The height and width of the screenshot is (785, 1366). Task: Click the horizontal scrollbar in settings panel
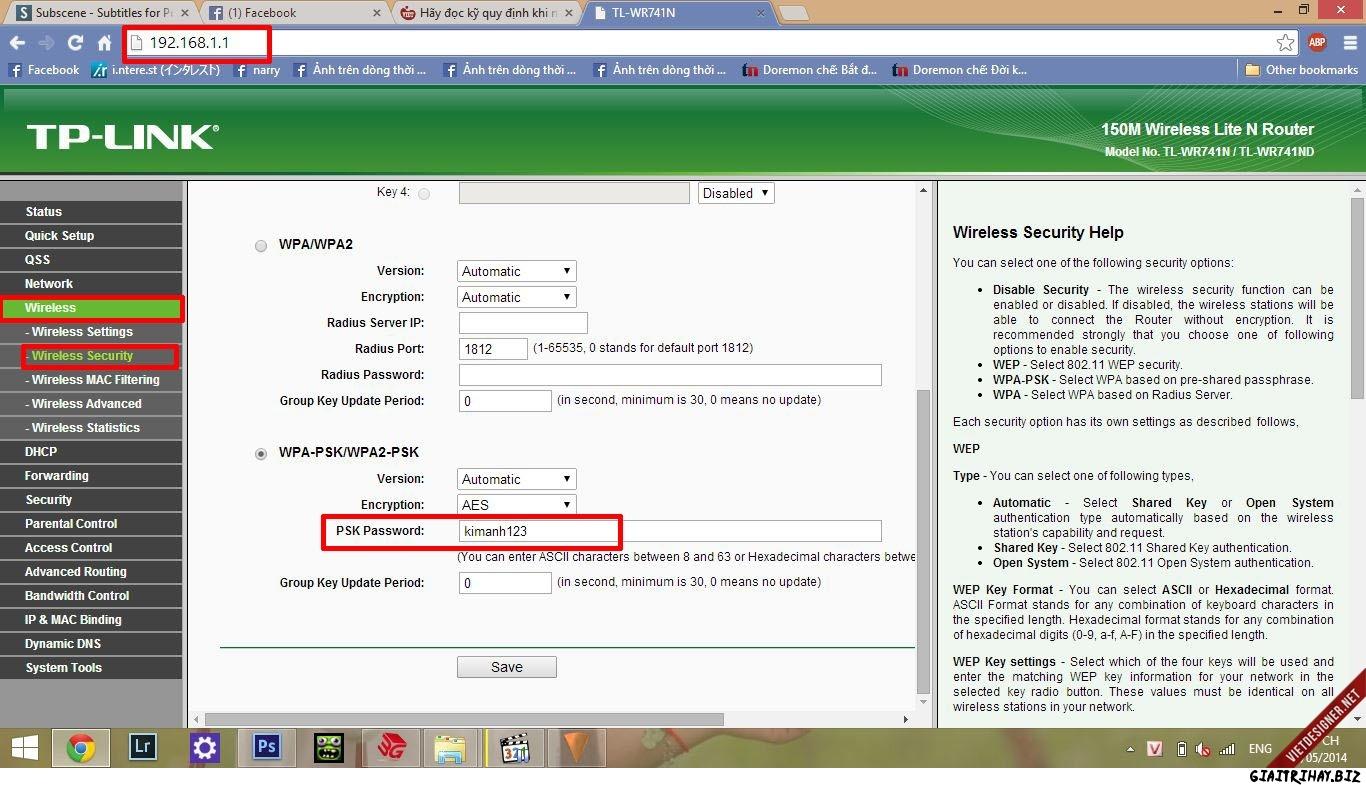[x=463, y=719]
